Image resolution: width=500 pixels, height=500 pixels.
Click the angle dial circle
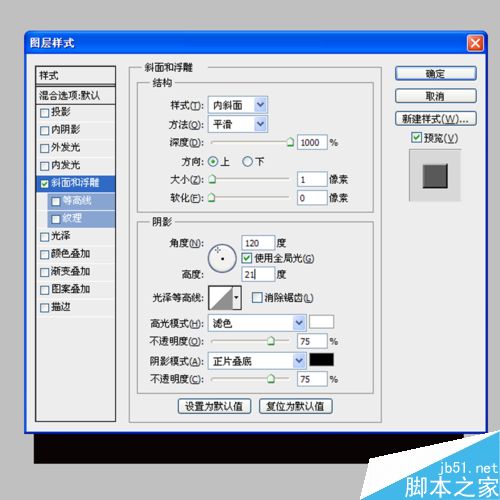222,259
